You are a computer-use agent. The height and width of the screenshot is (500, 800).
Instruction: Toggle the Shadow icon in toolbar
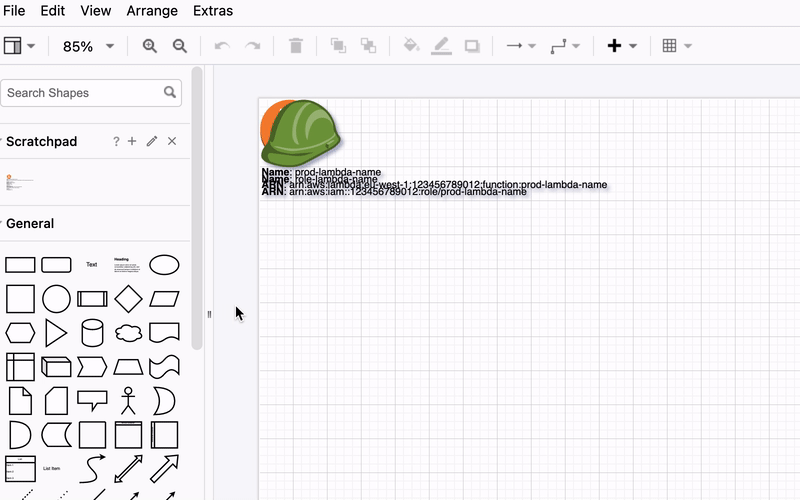472,46
